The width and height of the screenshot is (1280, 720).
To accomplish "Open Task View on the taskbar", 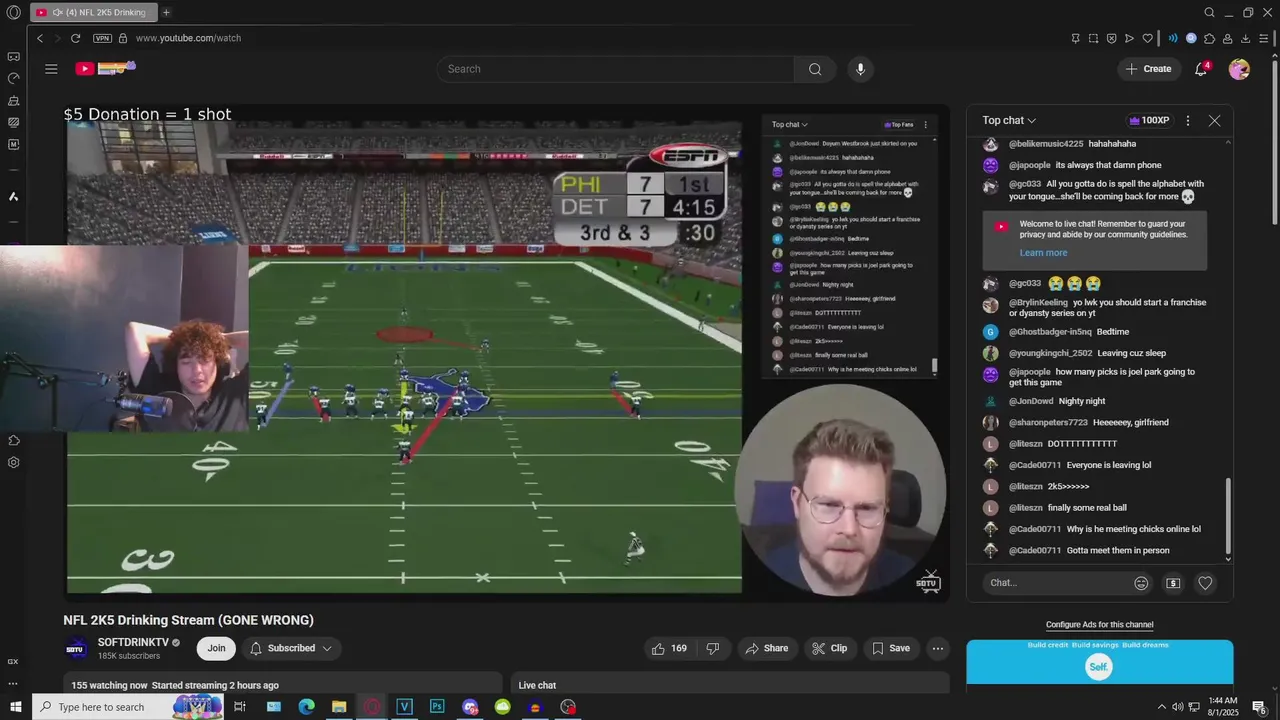I will [x=240, y=707].
